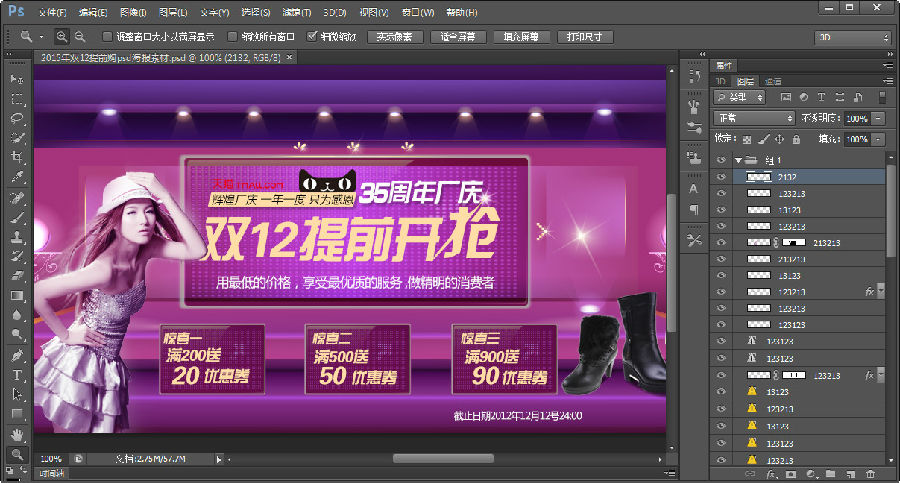Screen dimensions: 900x483
Task: Select the Brush tool
Action: [17, 218]
